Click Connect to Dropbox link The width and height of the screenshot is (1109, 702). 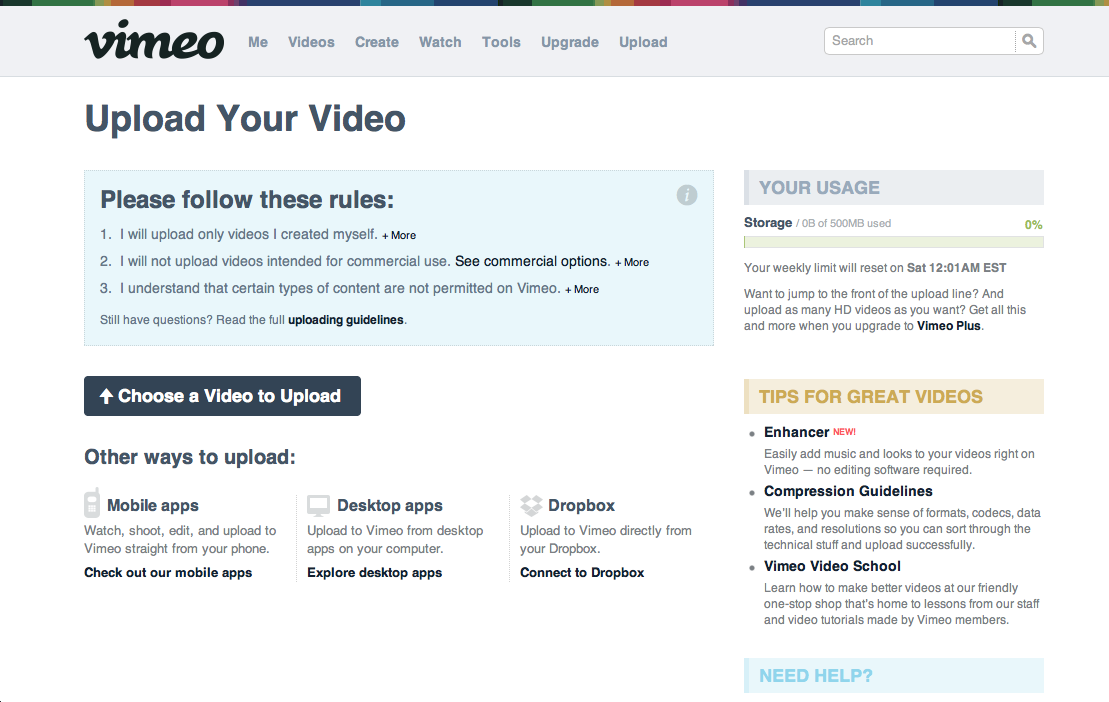coord(582,573)
